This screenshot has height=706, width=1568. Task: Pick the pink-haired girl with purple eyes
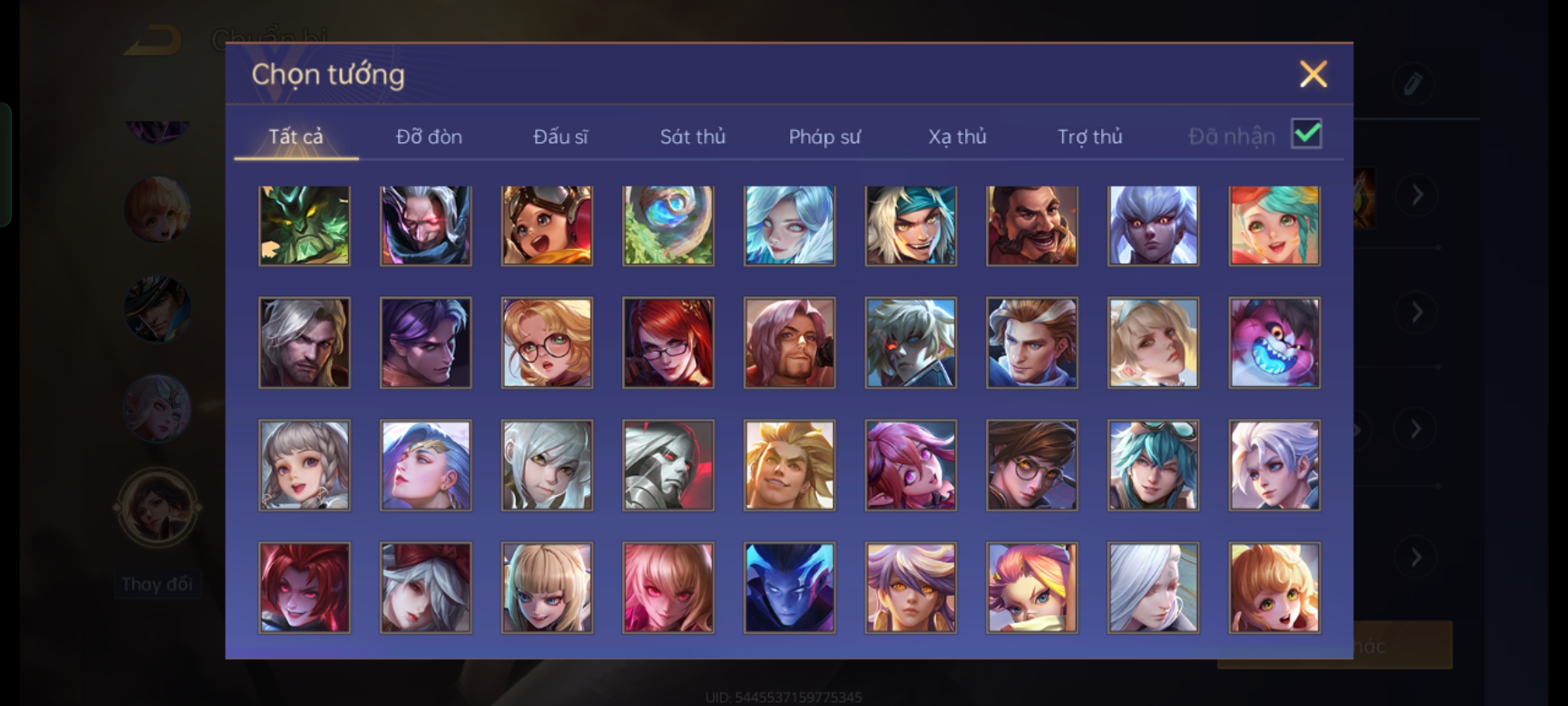910,465
